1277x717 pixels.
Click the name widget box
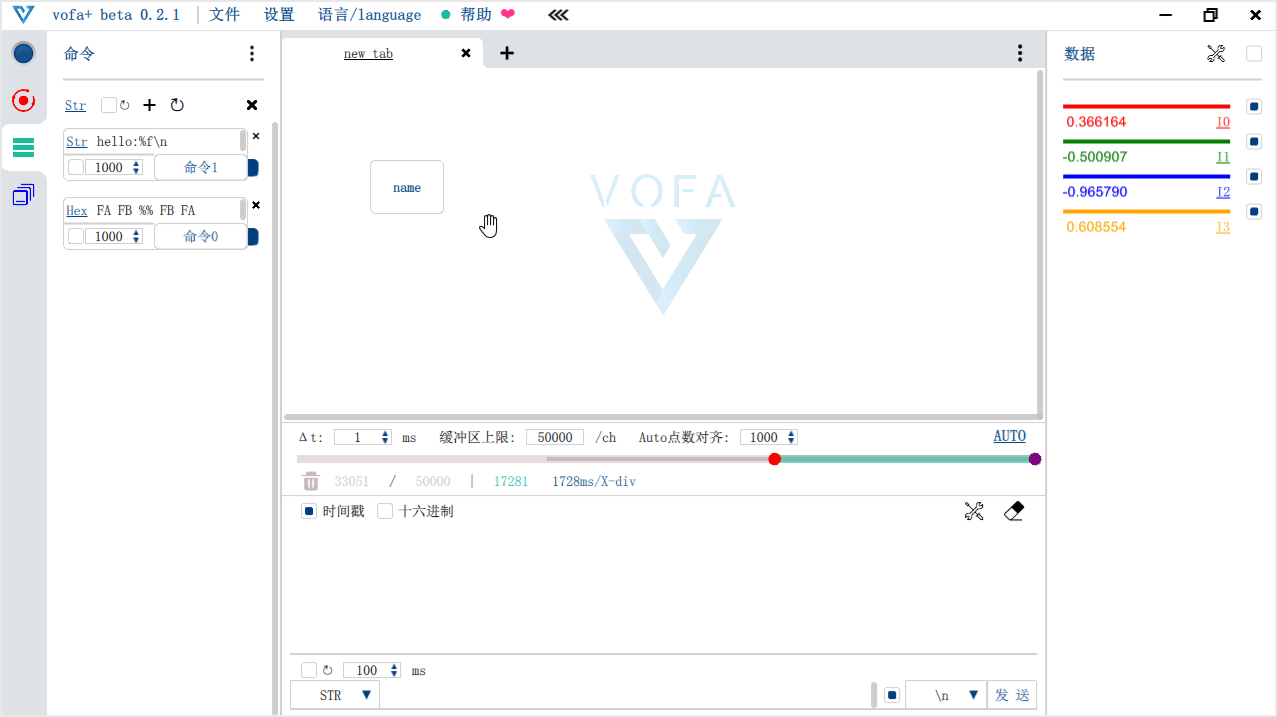point(407,187)
